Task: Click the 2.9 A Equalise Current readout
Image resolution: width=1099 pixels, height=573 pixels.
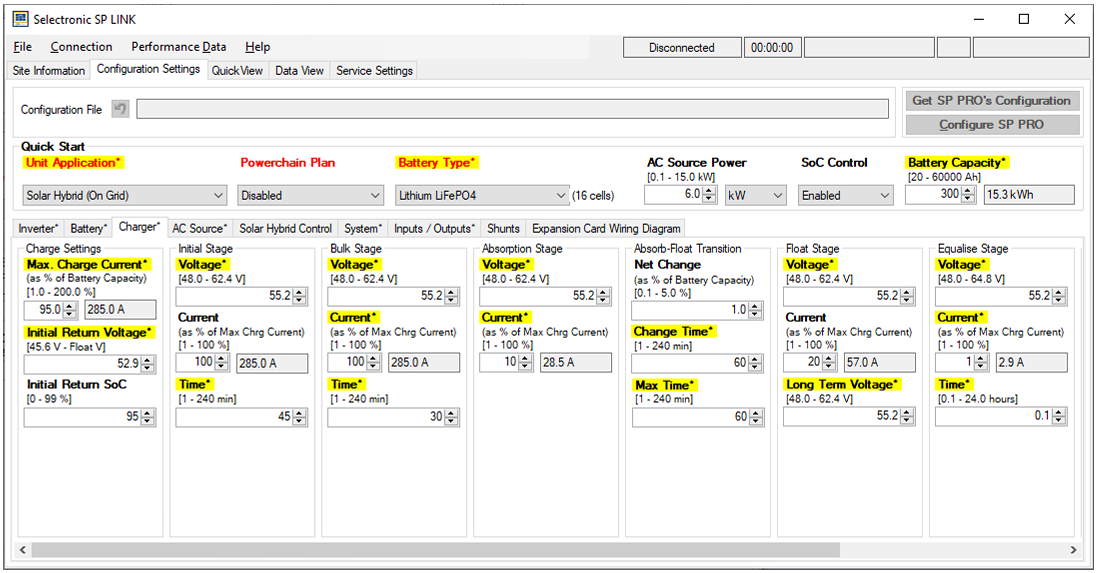Action: tap(1032, 362)
